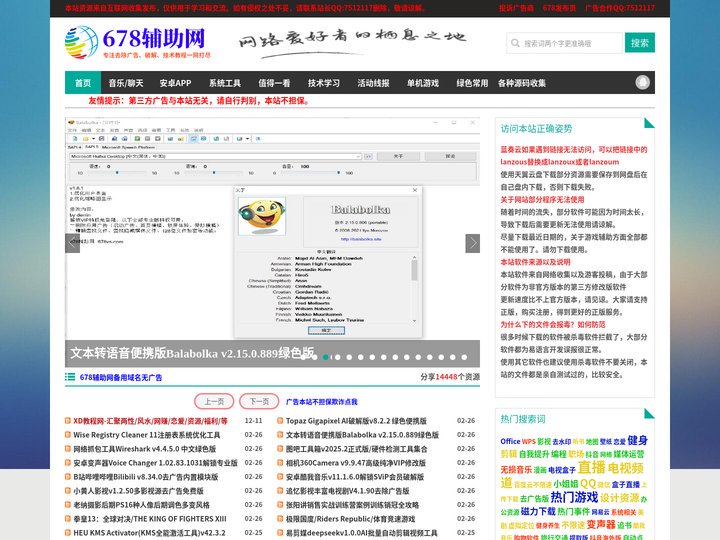Open Topaz Gigapixel AI v8.2.2 article
Image resolution: width=720 pixels, height=540 pixels.
pyautogui.click(x=356, y=421)
